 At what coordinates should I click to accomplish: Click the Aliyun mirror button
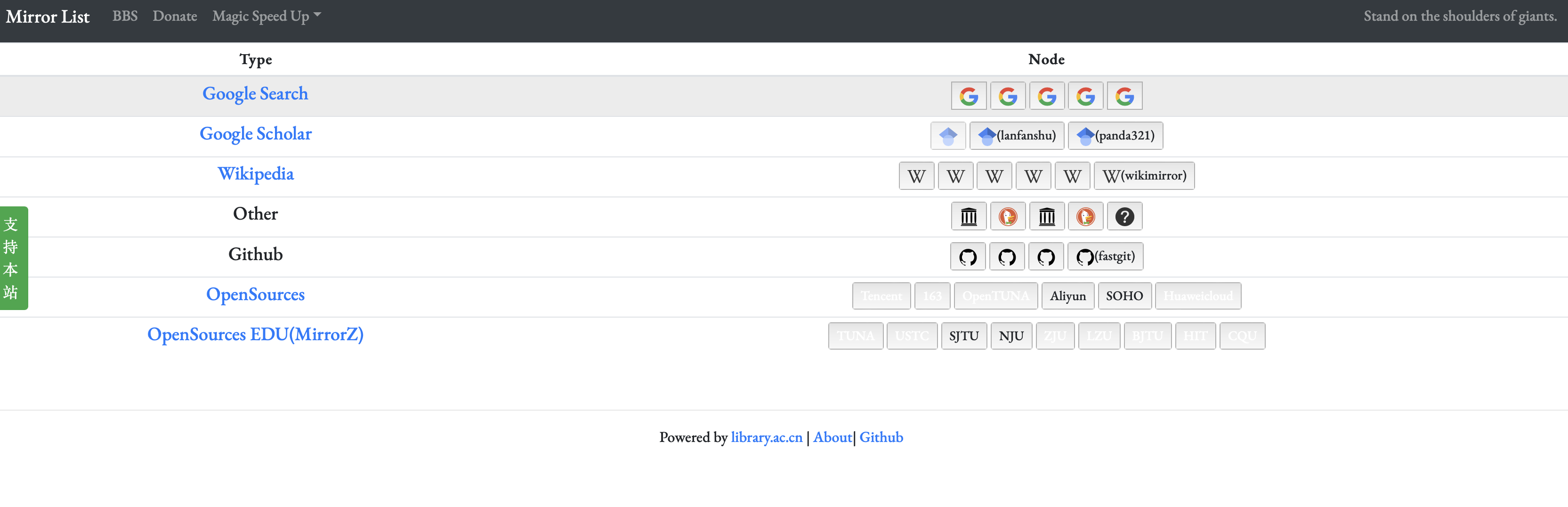1067,296
